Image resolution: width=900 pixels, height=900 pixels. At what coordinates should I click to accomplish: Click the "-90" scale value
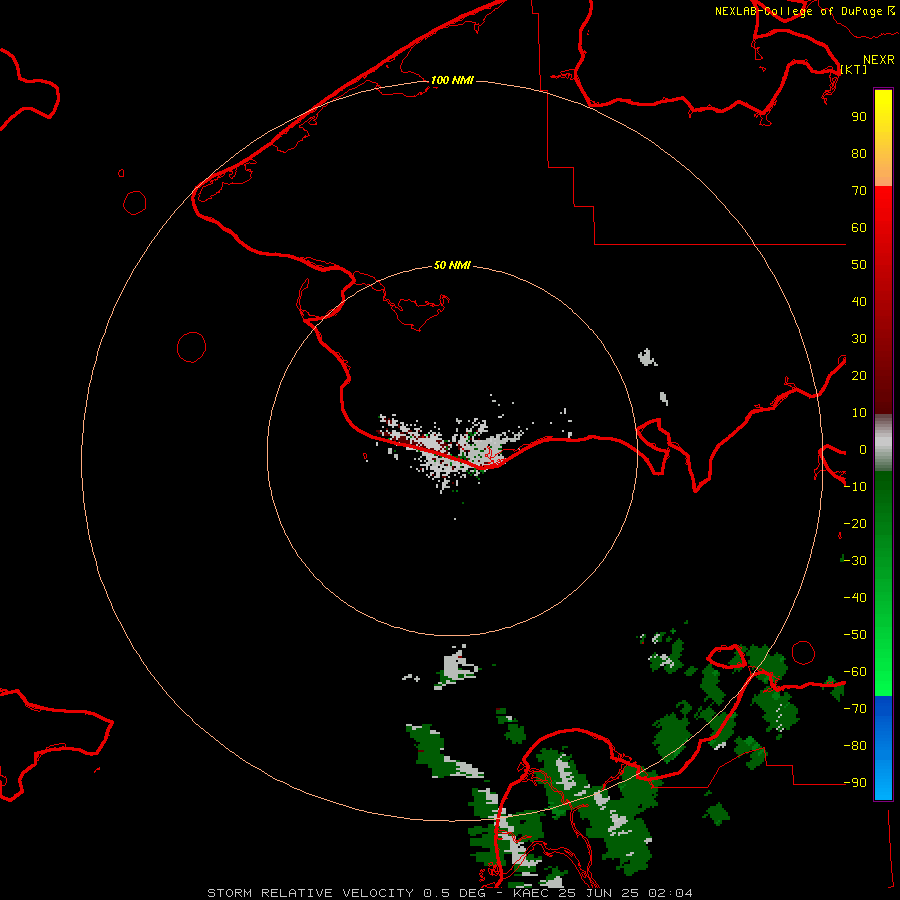(x=855, y=783)
